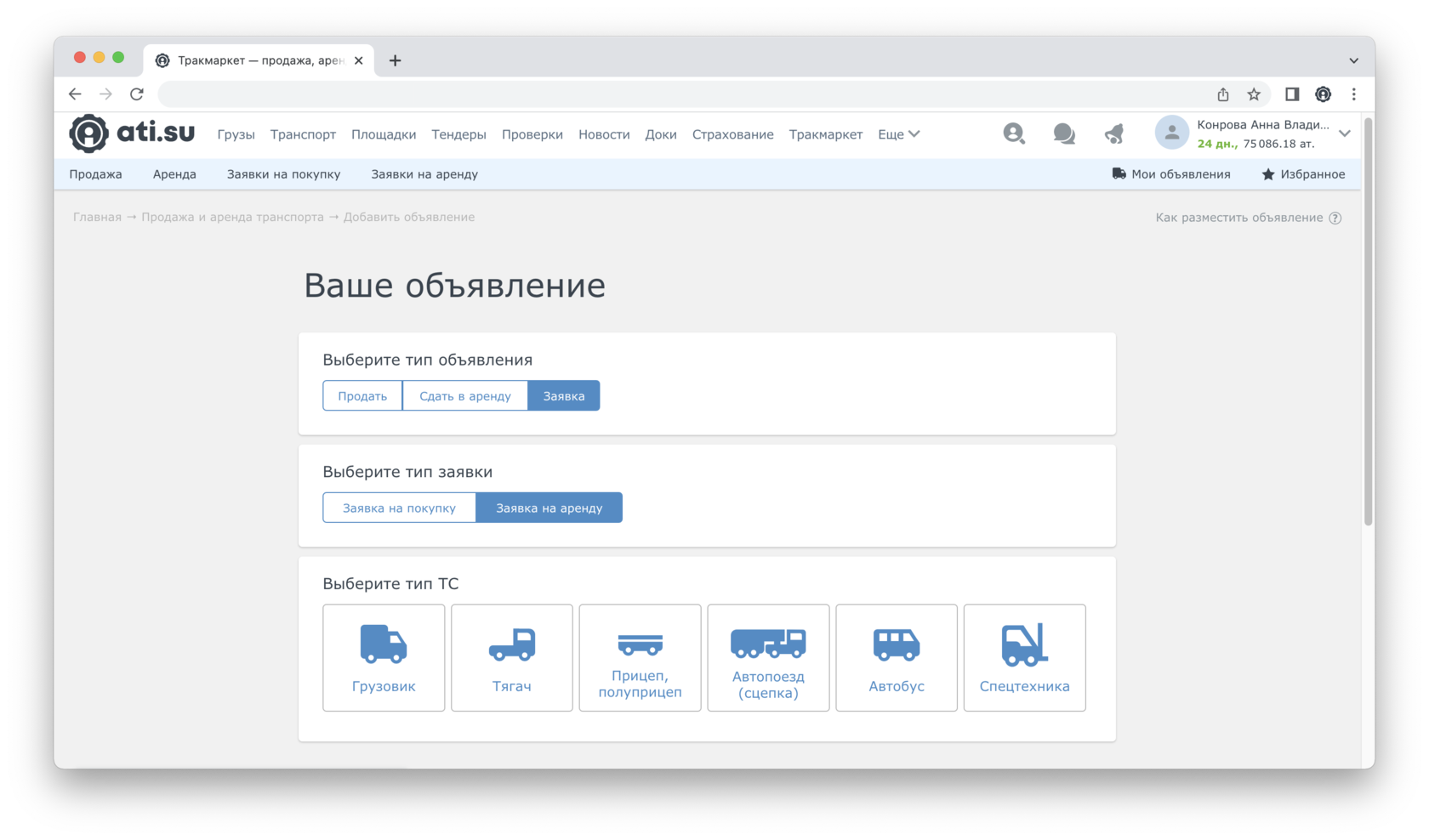Click the browser back arrow
Viewport: 1429px width, 840px height.
coord(75,94)
